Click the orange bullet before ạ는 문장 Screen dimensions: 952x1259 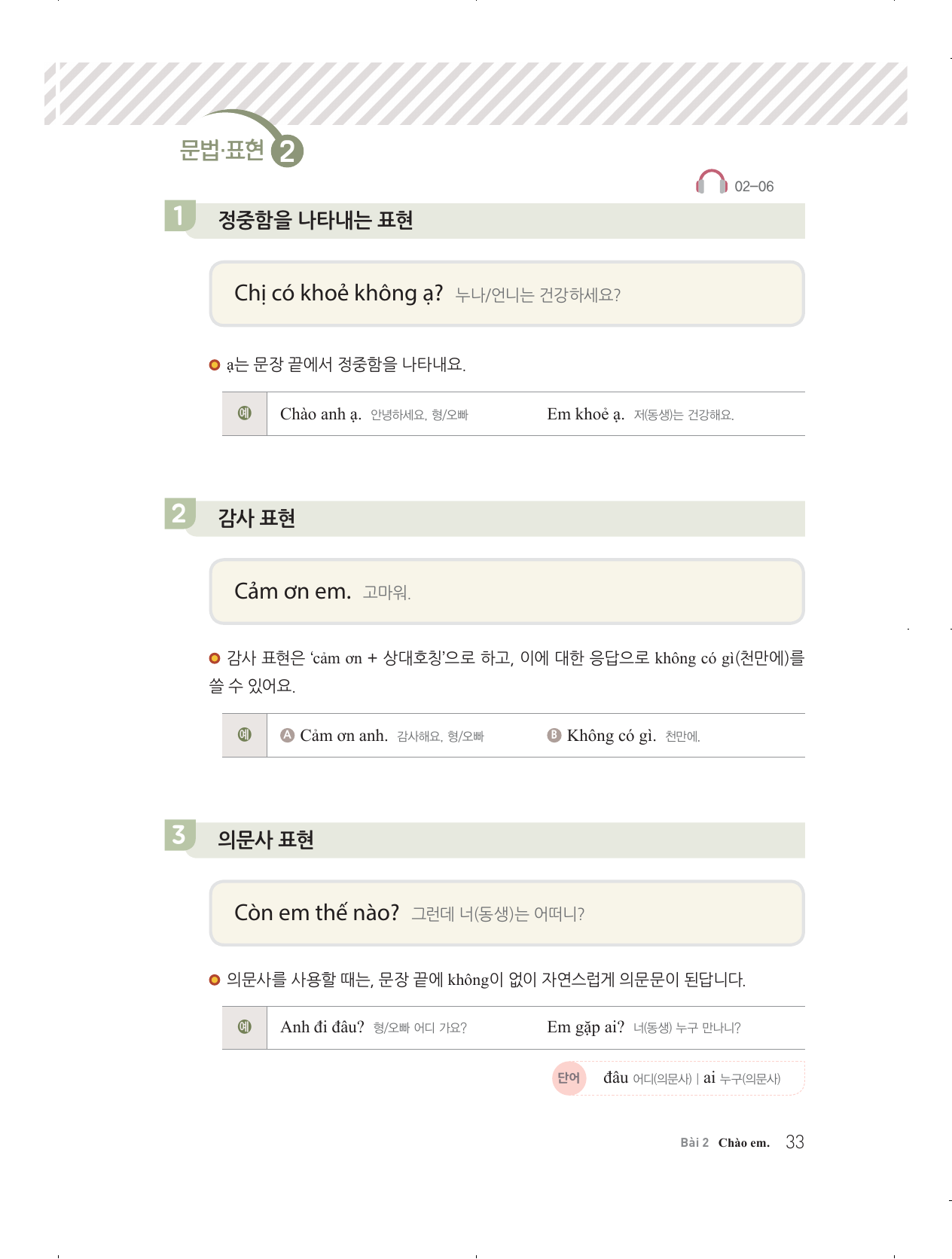pos(215,365)
